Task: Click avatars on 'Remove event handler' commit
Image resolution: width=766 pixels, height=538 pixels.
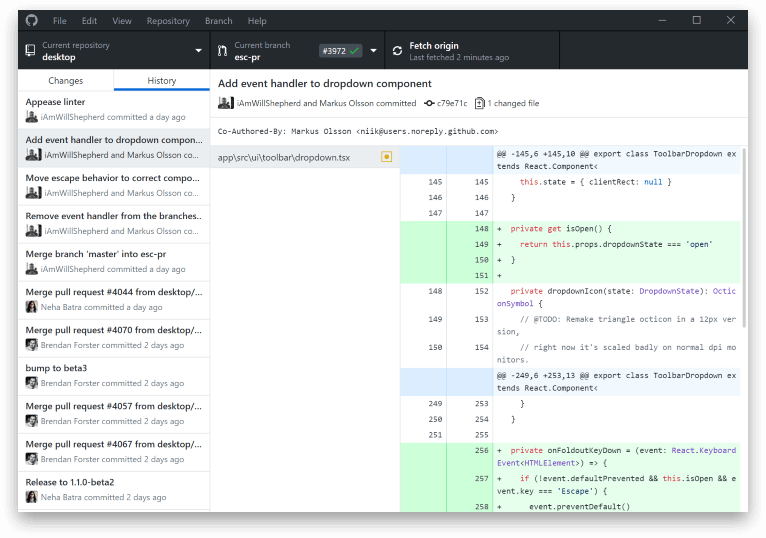Action: pos(33,231)
